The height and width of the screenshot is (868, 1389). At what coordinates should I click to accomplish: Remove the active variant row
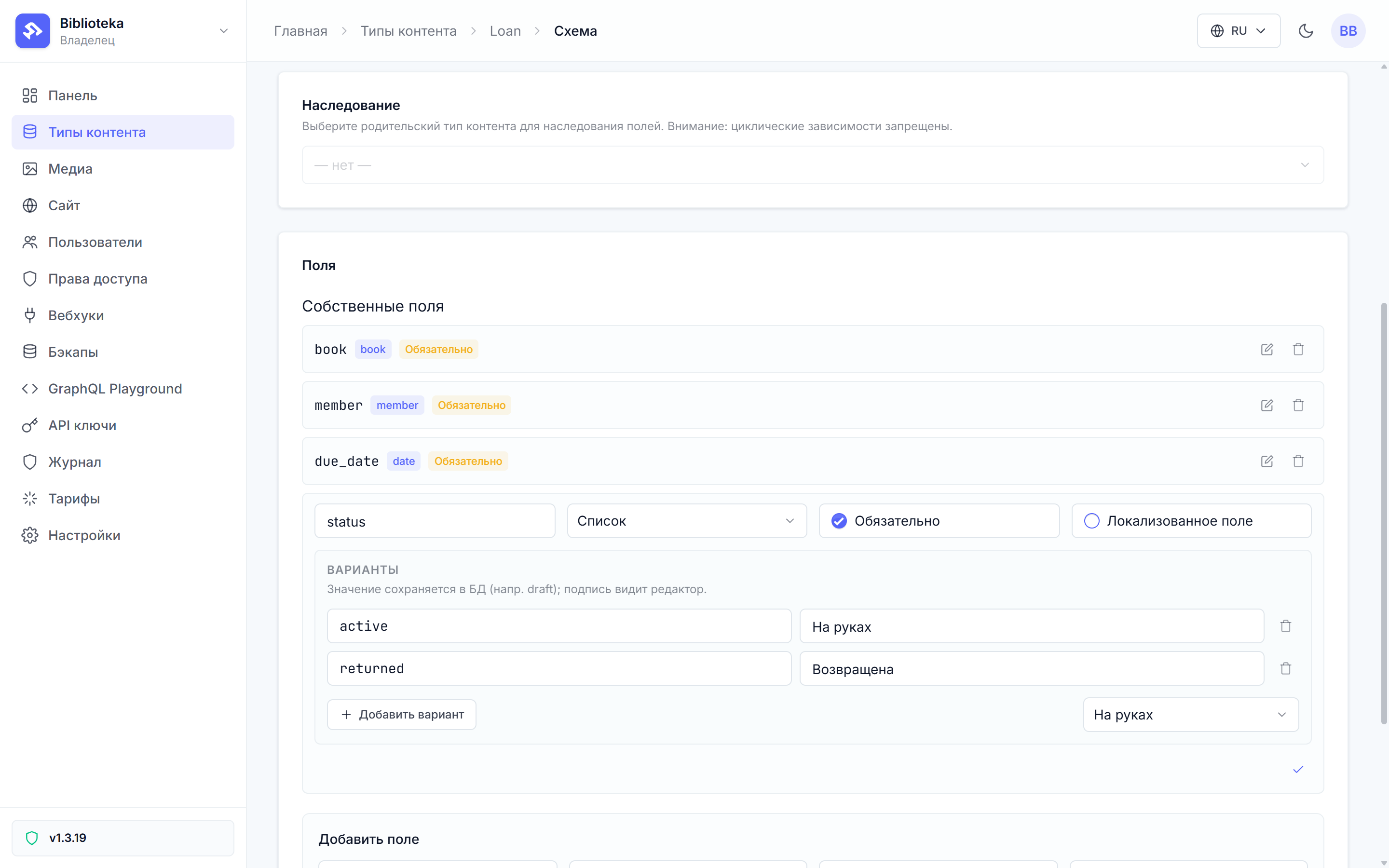click(1286, 626)
